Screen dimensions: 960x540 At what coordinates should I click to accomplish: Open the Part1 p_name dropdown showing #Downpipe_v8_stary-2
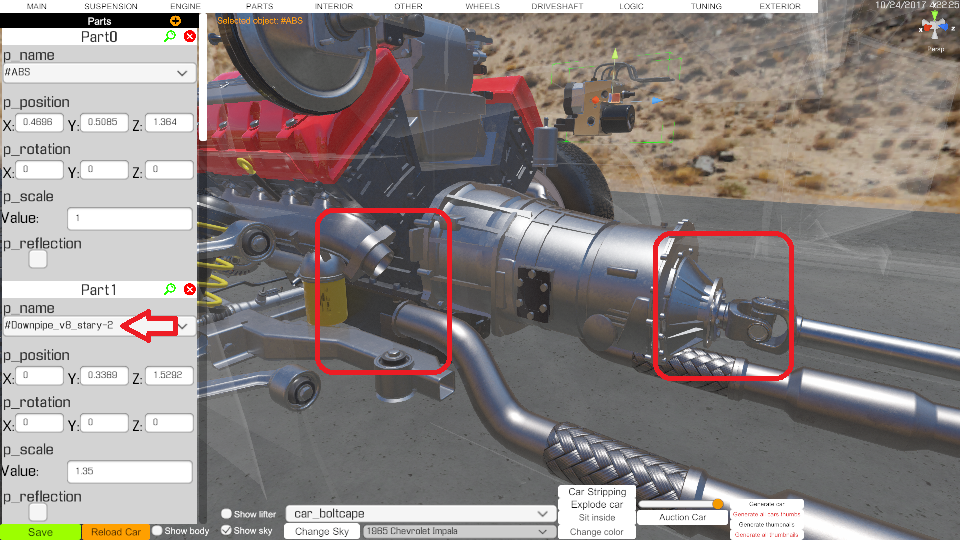pyautogui.click(x=100, y=326)
